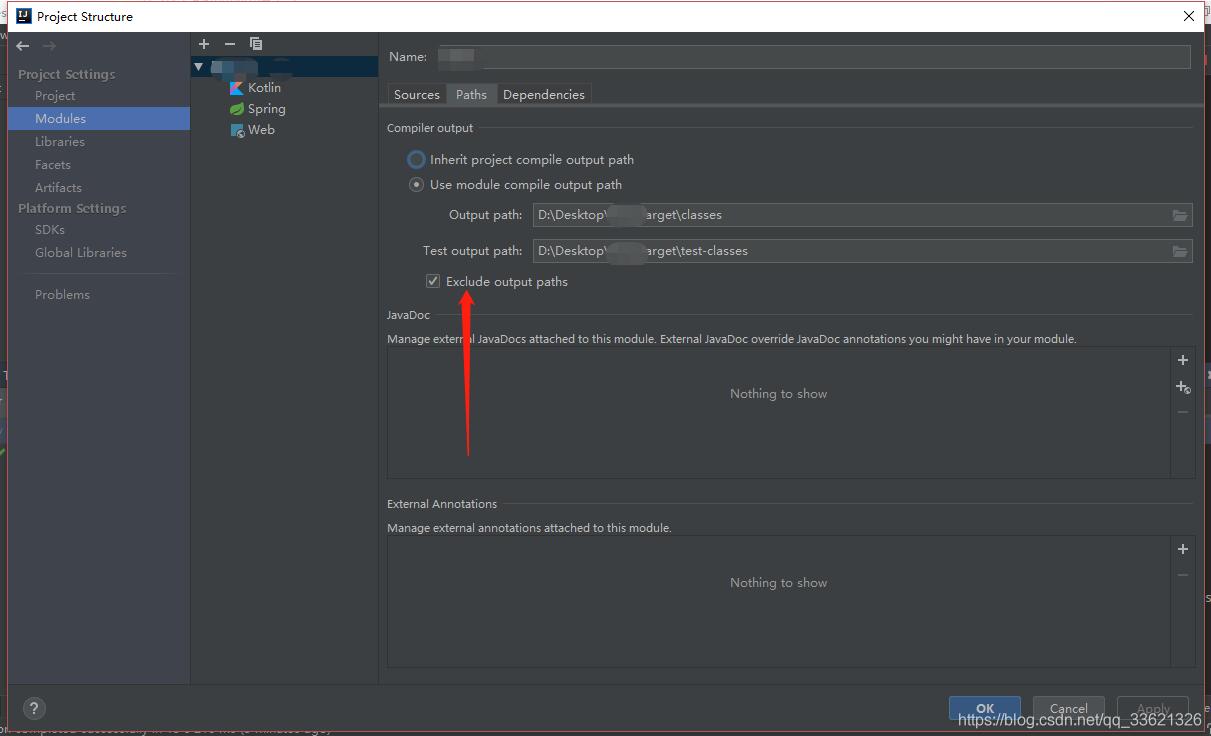Open Artifacts settings
1211x736 pixels.
[x=58, y=188]
